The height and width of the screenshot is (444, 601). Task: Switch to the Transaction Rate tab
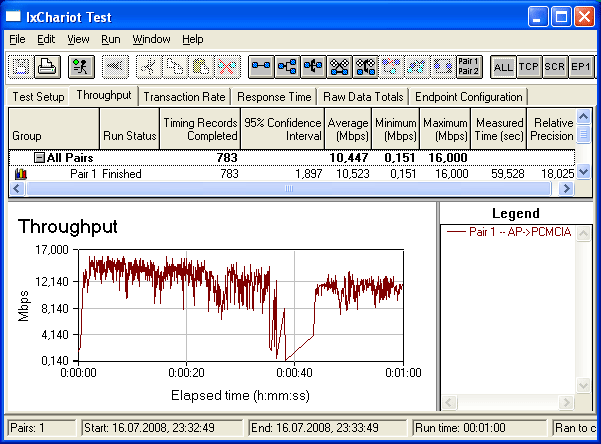click(184, 97)
